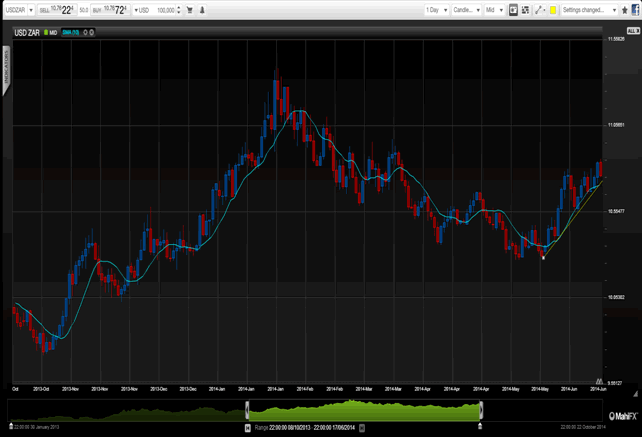Click the price alert bell icon
Viewport: 643px width, 438px height.
202,10
